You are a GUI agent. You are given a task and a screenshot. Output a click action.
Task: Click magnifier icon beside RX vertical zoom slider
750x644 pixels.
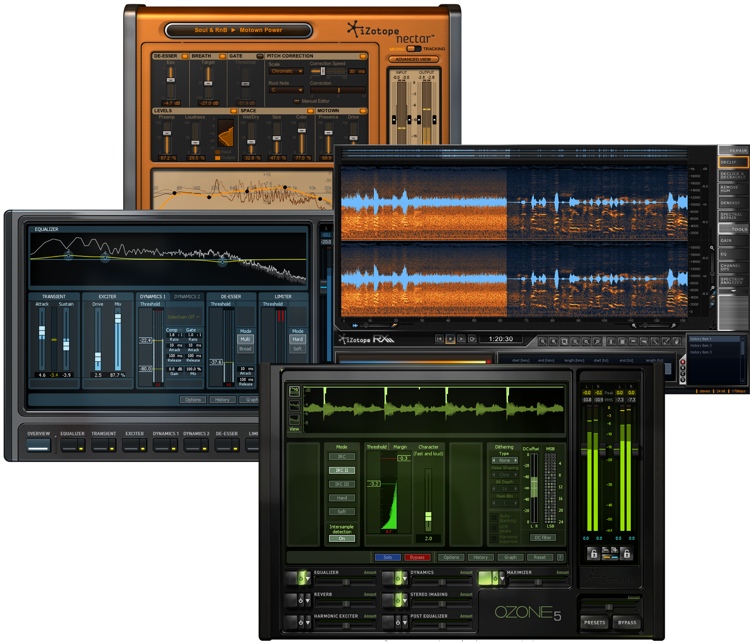click(712, 248)
